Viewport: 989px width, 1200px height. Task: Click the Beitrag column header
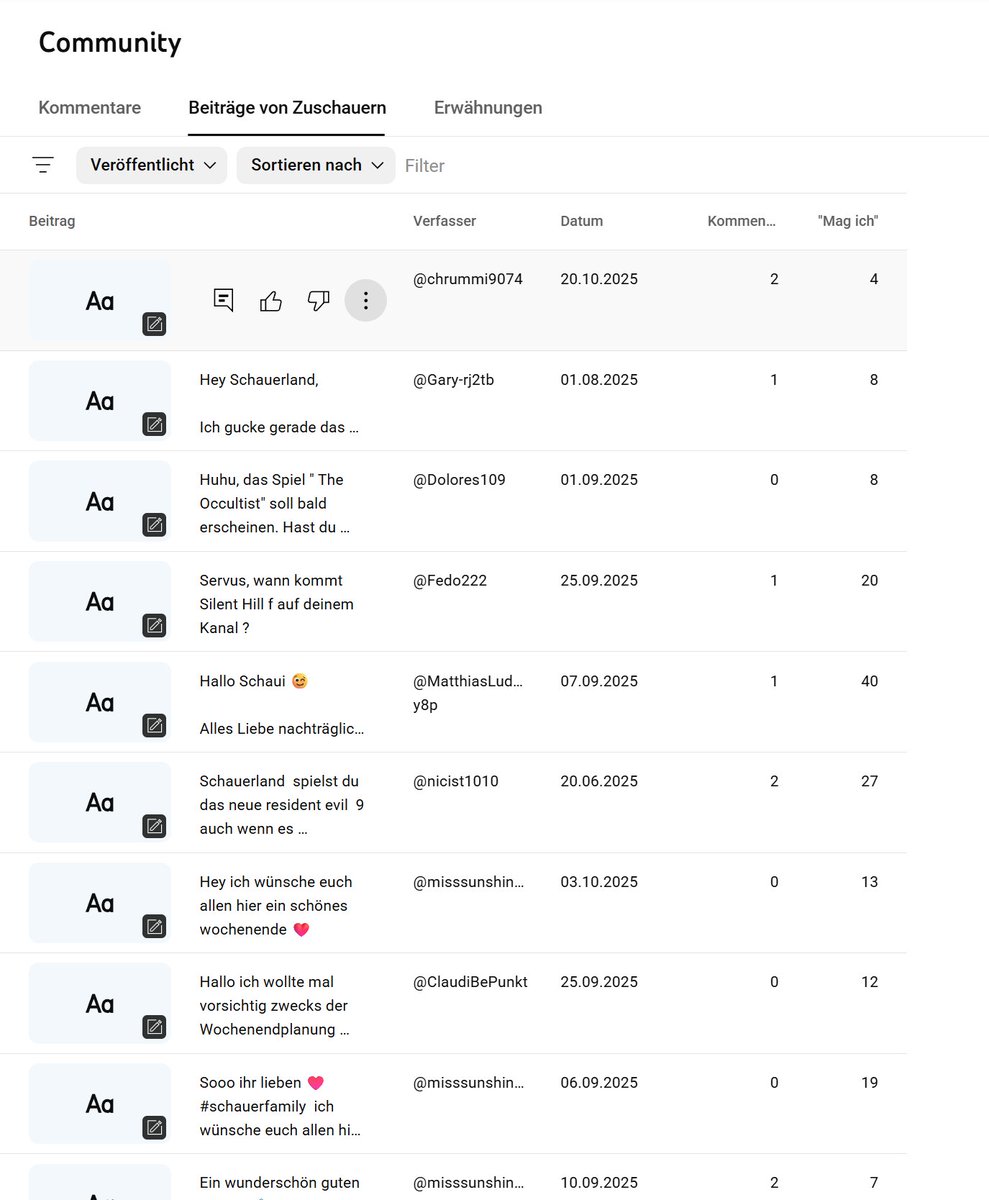(x=52, y=221)
